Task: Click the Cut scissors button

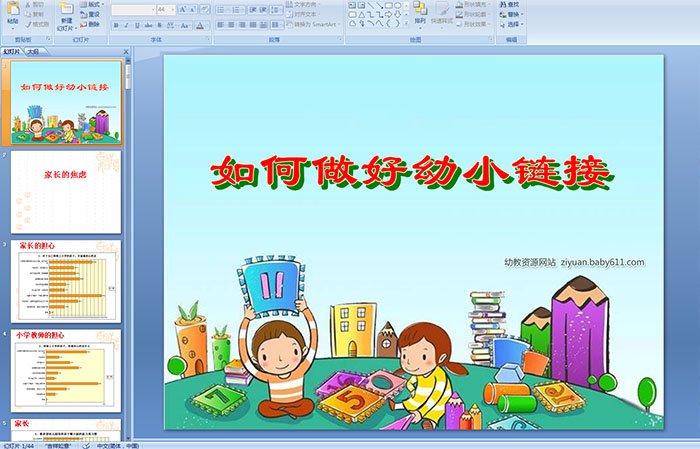Action: pyautogui.click(x=34, y=4)
